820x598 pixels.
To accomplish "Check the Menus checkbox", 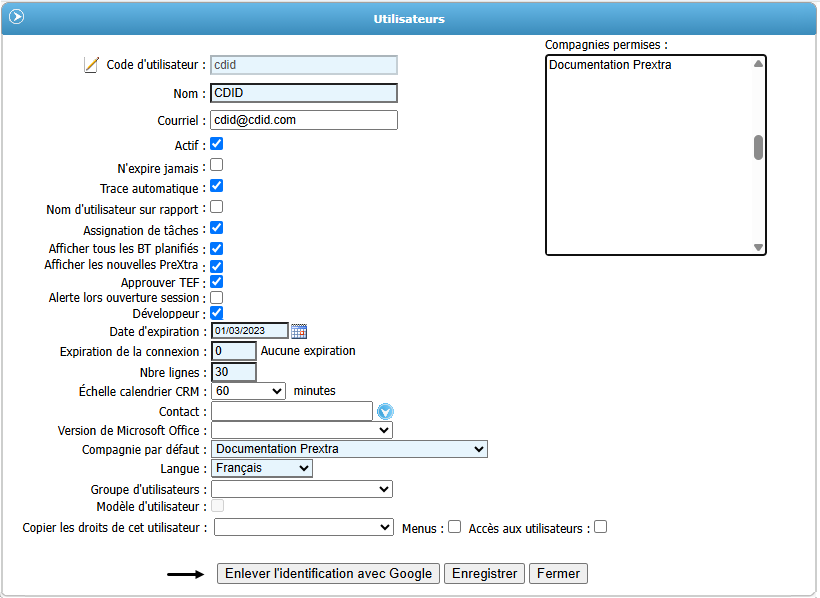I will [x=455, y=527].
